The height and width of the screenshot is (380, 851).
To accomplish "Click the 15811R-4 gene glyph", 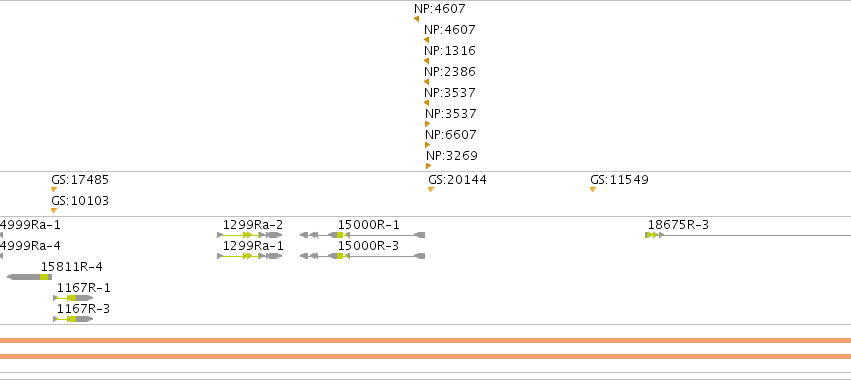I will [x=29, y=277].
